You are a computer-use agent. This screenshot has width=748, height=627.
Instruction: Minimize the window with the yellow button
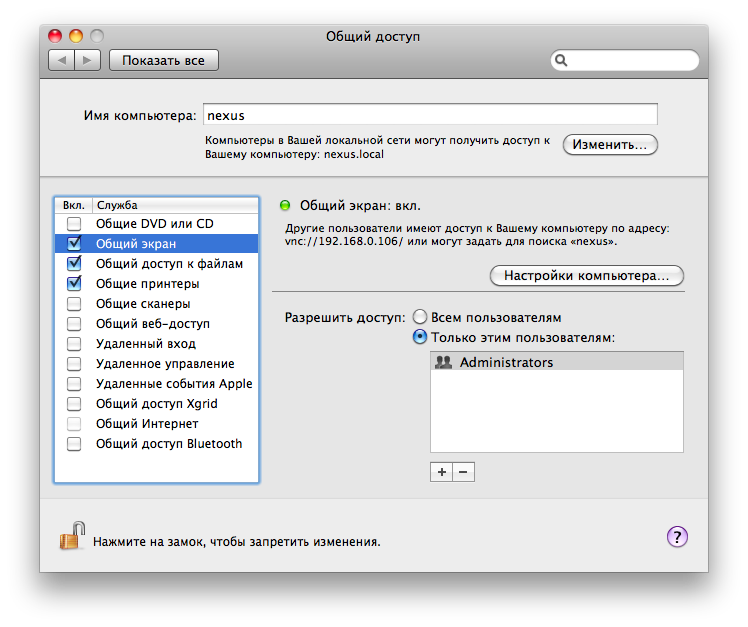[76, 36]
